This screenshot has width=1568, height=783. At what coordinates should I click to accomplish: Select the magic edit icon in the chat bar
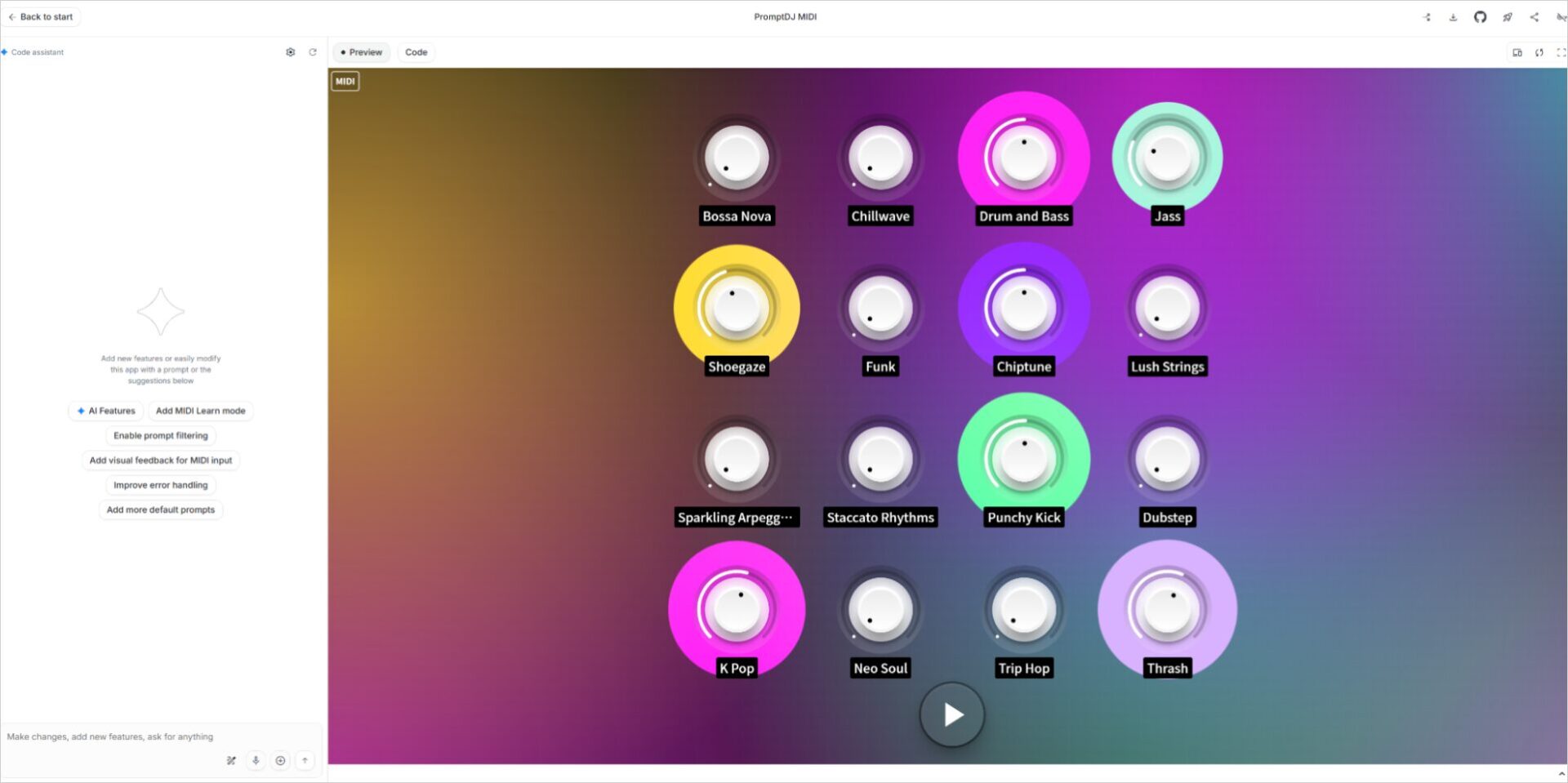pos(231,760)
